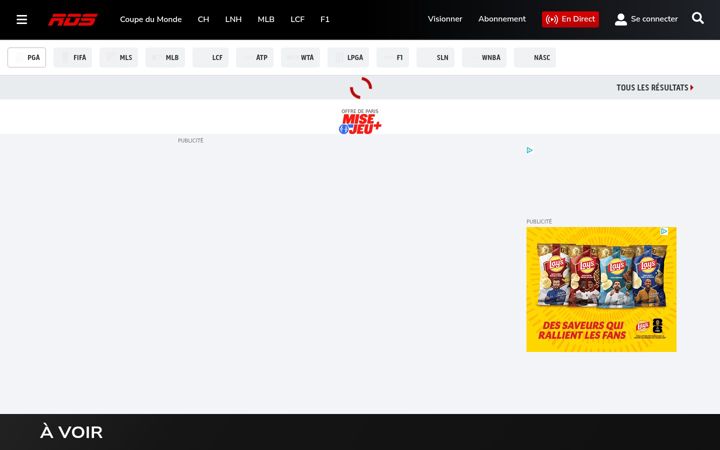Click the Mise-o-jeu+ logo
720x450 pixels.
pos(360,122)
